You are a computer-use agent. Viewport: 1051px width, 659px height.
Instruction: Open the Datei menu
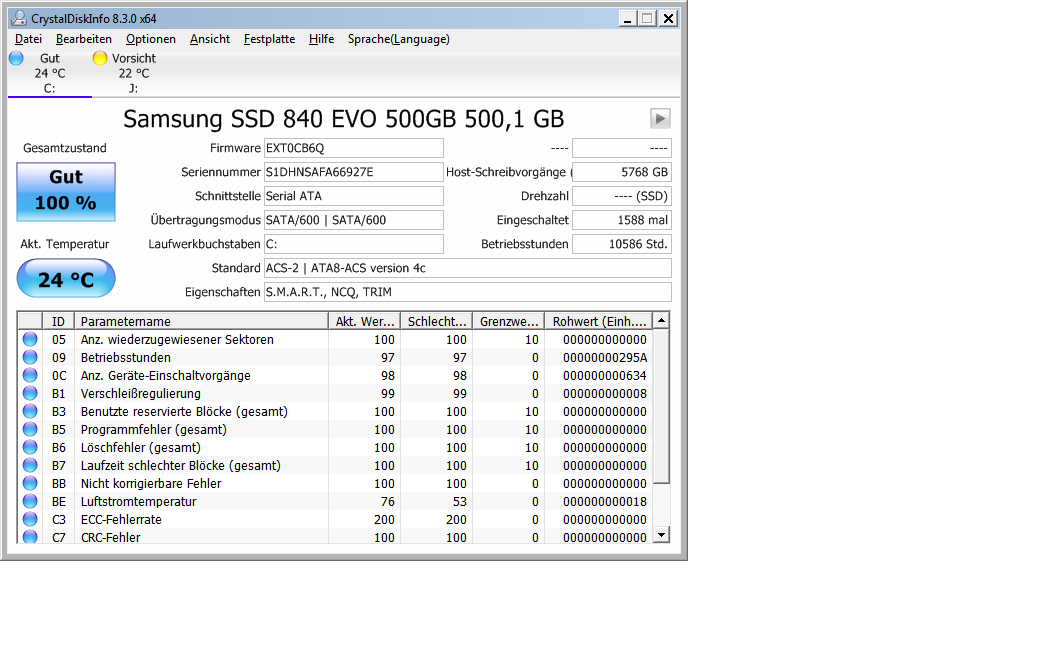pos(28,39)
